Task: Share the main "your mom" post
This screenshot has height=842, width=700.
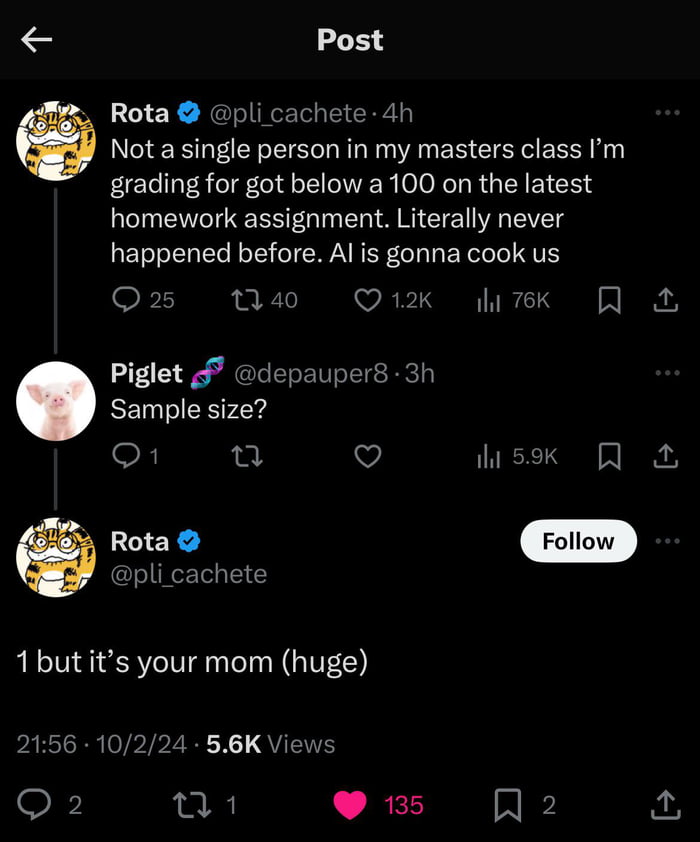Action: click(x=665, y=803)
